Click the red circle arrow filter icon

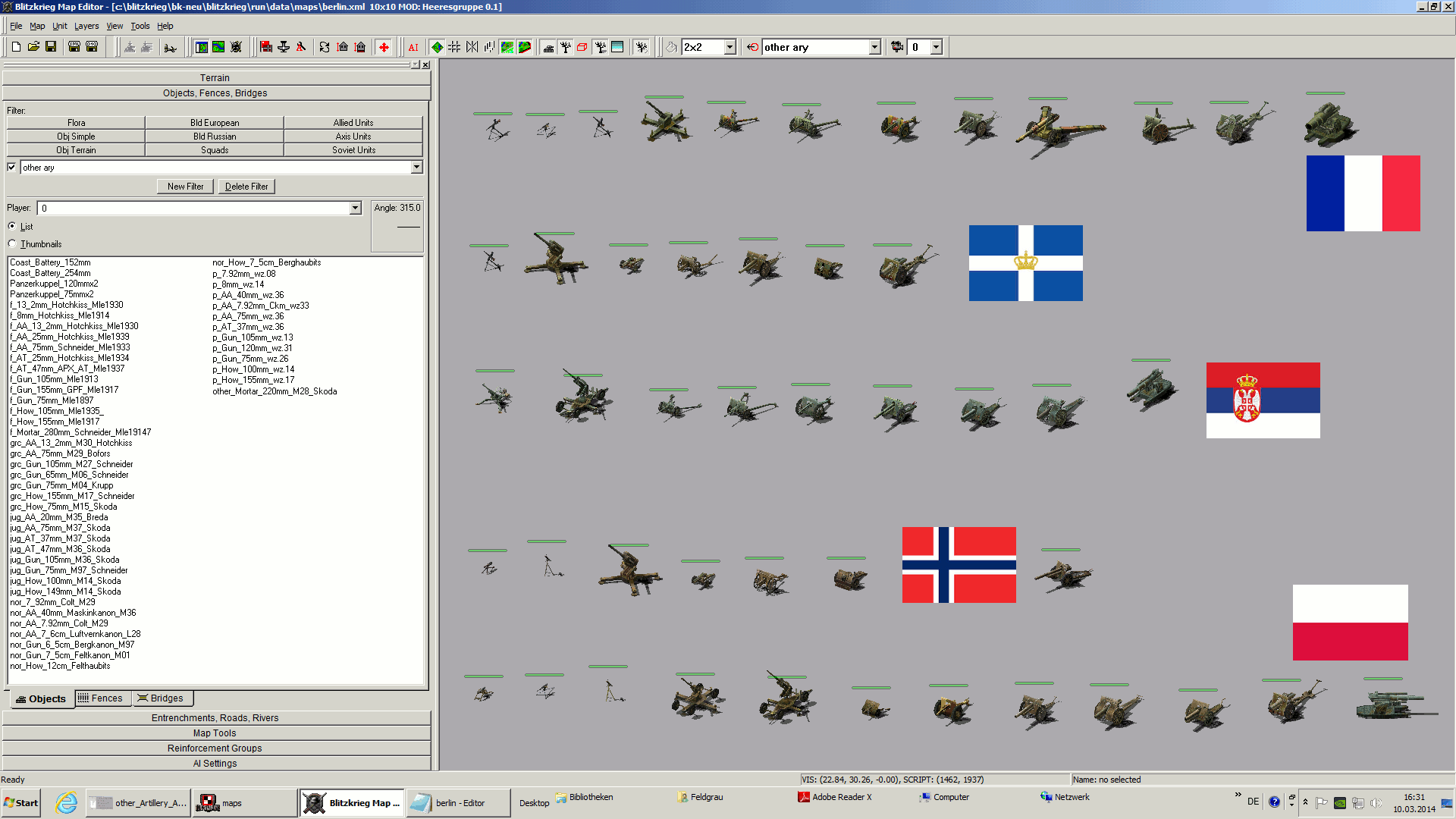(752, 47)
